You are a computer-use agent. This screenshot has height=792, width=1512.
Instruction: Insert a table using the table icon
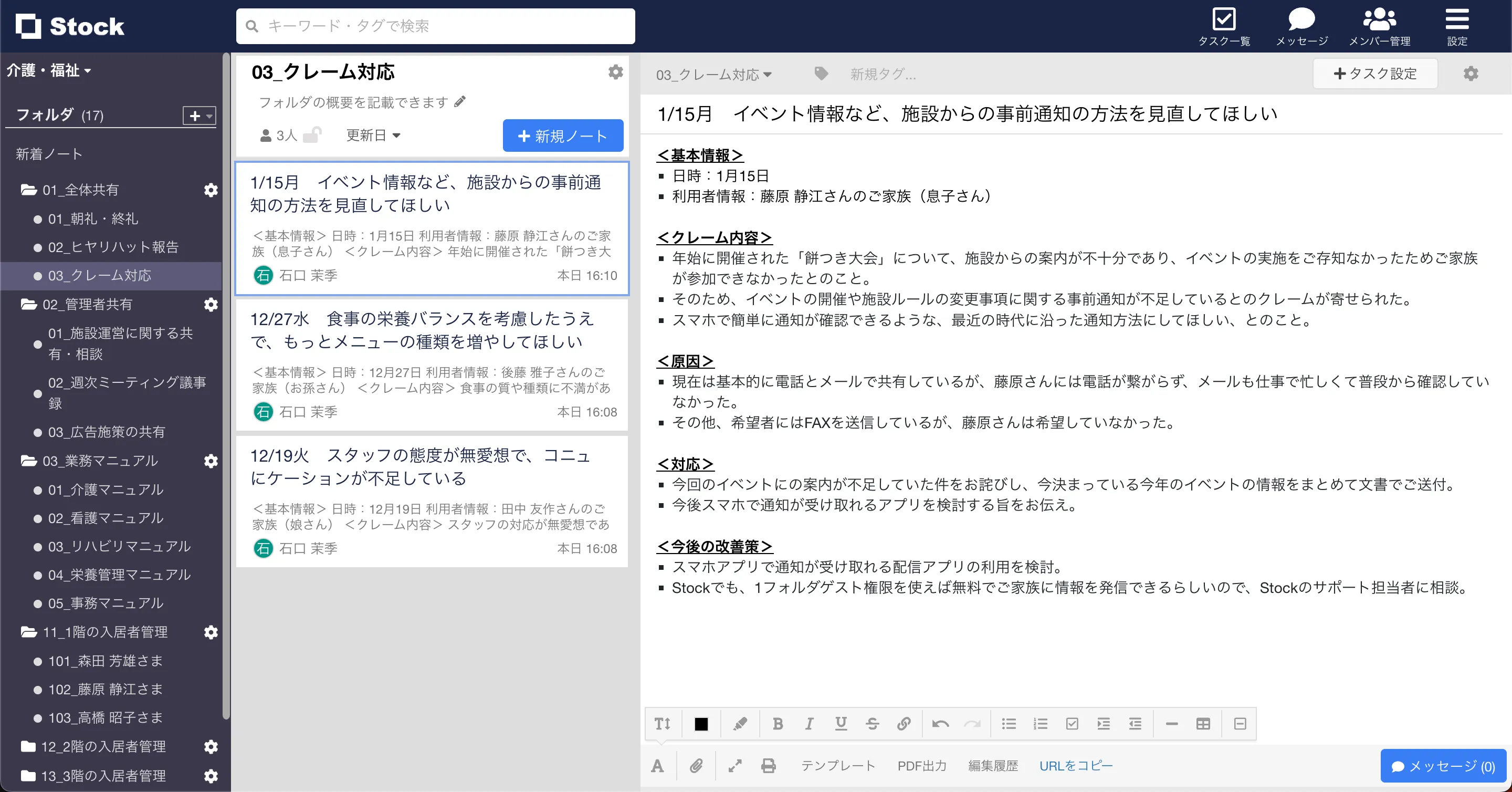(1203, 724)
